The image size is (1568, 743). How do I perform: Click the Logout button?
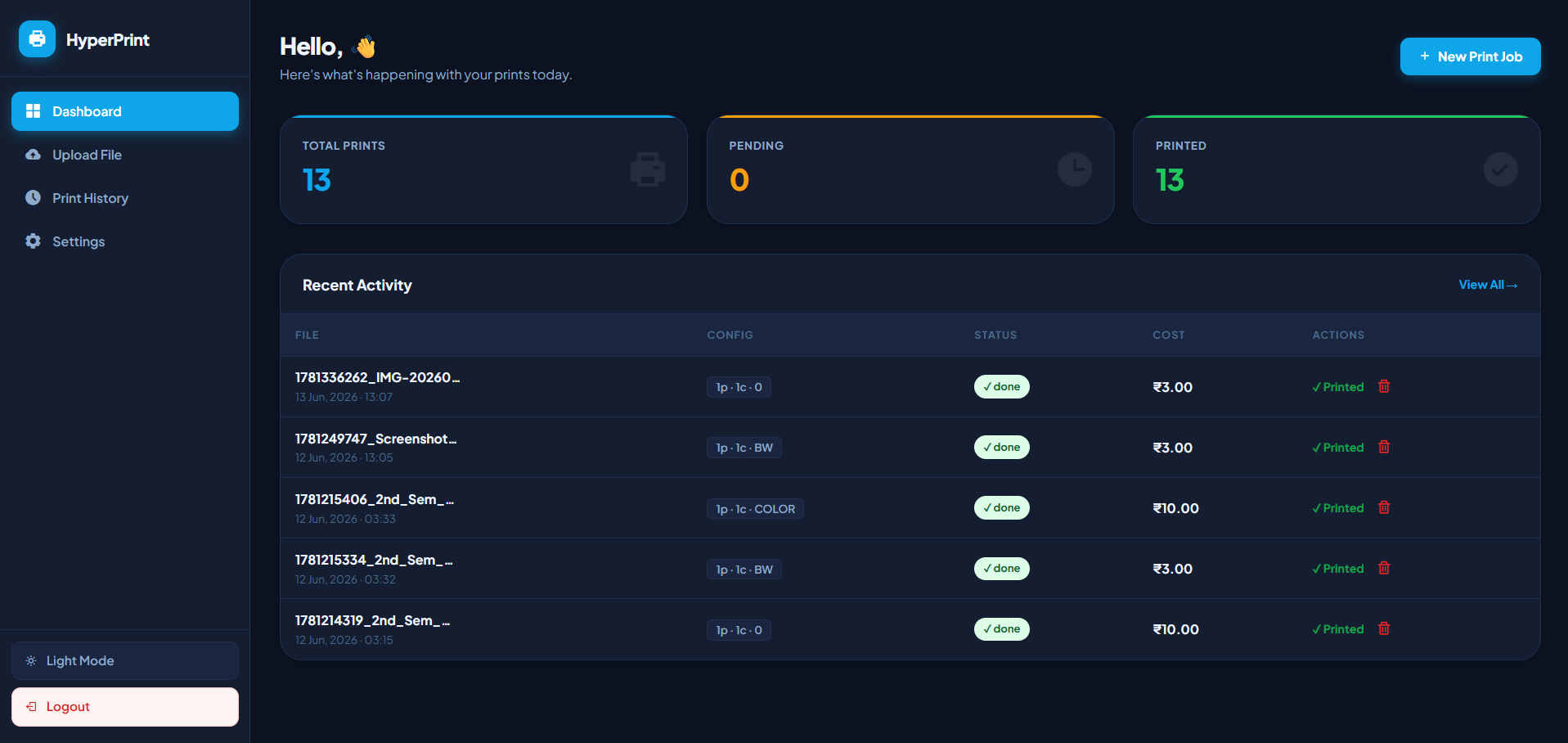(x=125, y=707)
